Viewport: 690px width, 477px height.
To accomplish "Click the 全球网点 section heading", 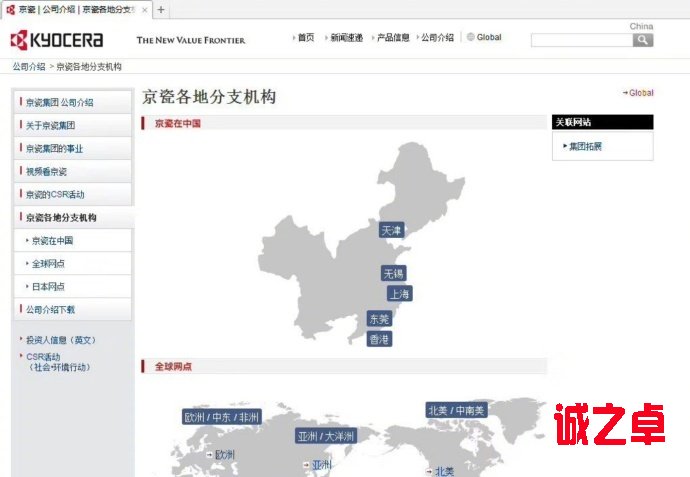I will pos(173,367).
